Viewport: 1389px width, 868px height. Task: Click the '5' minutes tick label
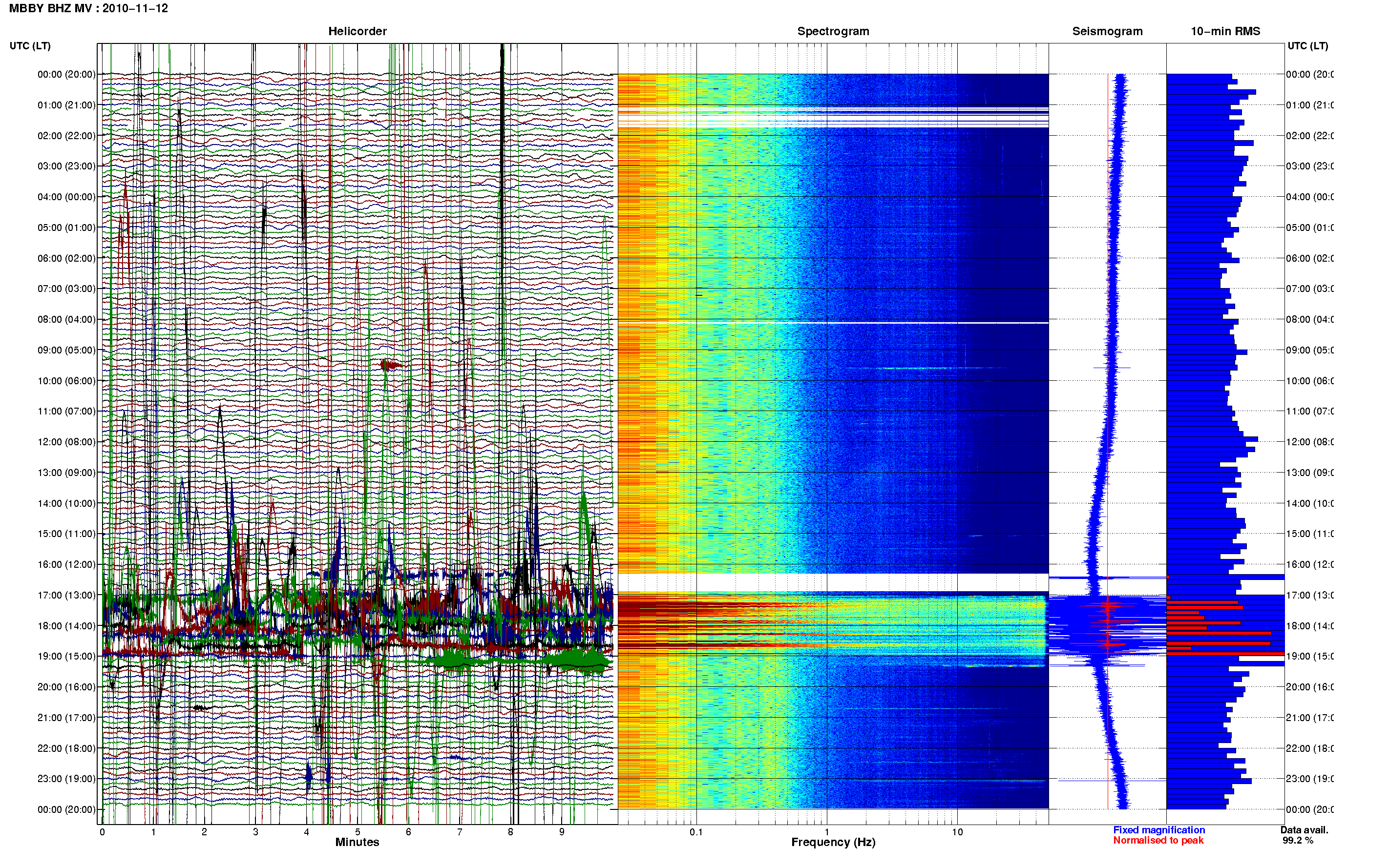pyautogui.click(x=357, y=832)
